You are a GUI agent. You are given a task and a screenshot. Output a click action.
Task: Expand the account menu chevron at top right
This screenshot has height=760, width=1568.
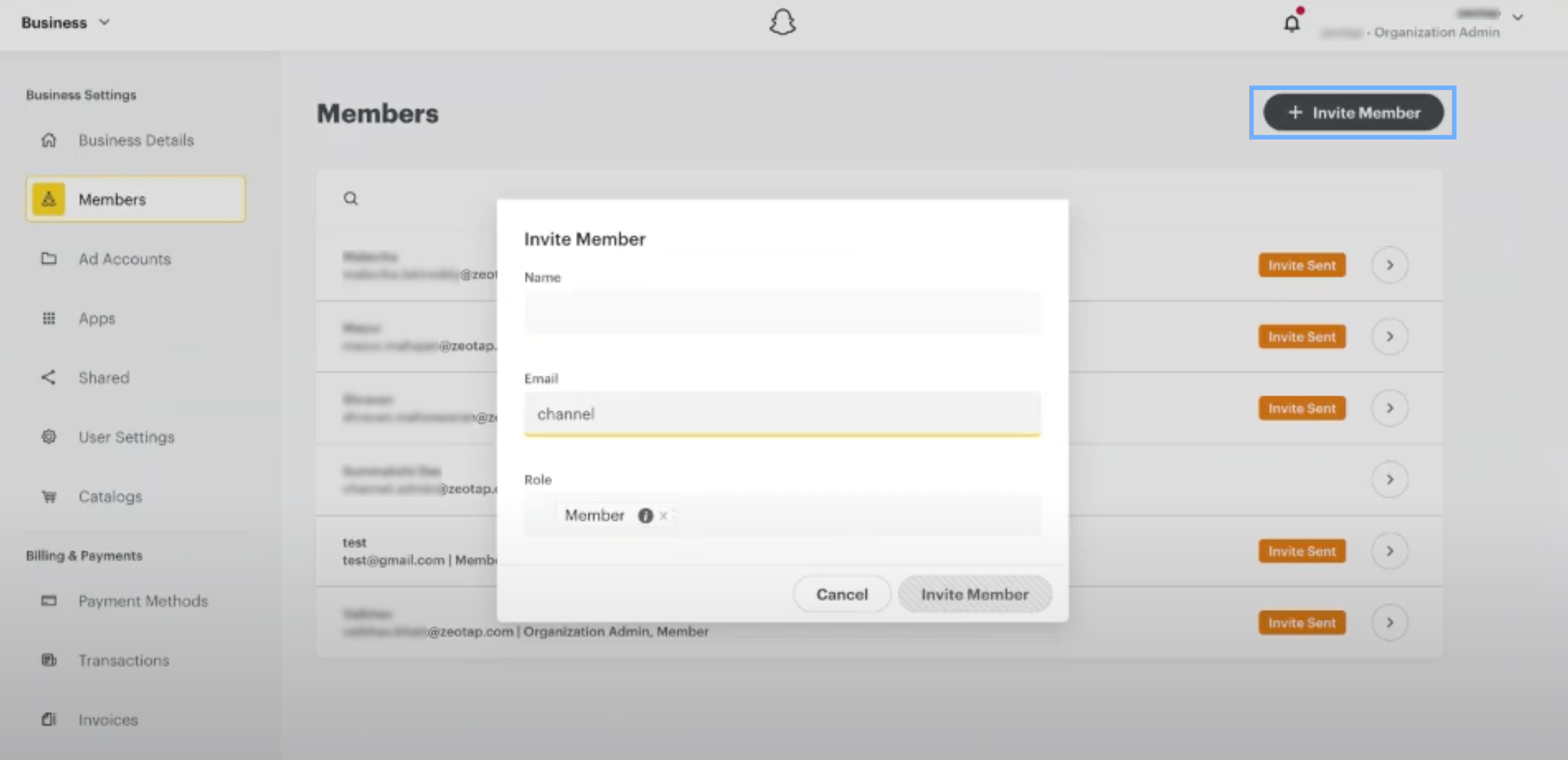click(1517, 17)
